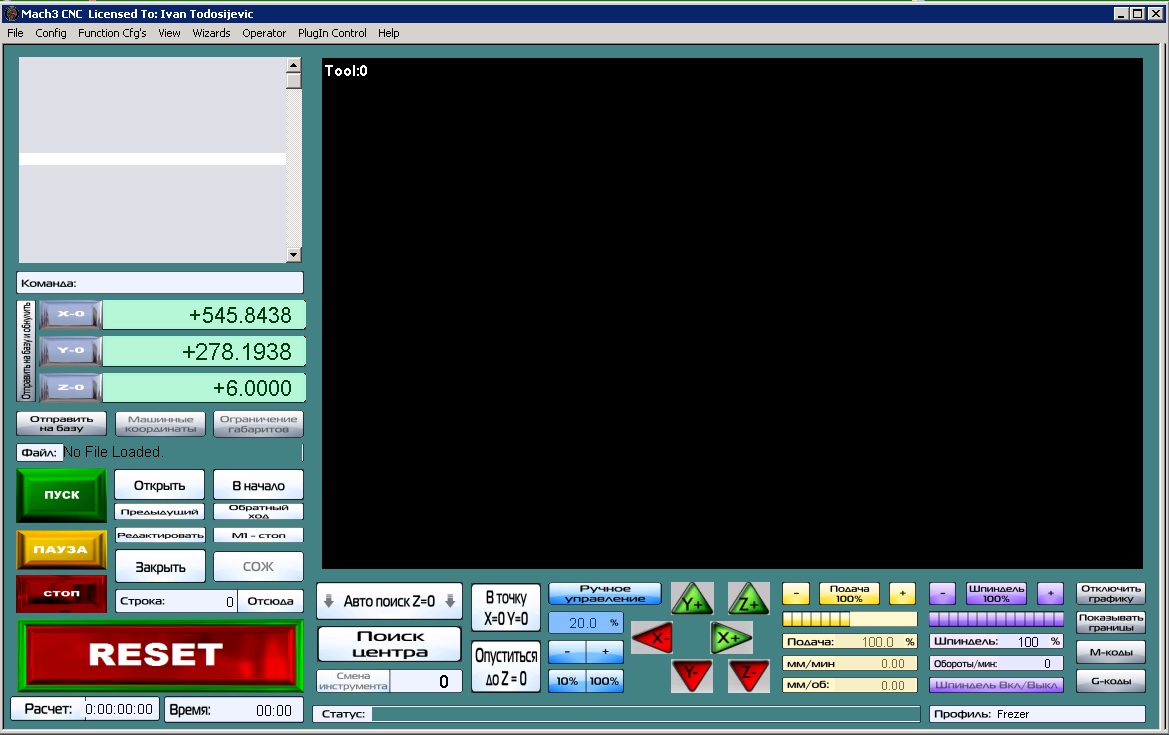Toggle Ручное управление jog mode

point(605,593)
